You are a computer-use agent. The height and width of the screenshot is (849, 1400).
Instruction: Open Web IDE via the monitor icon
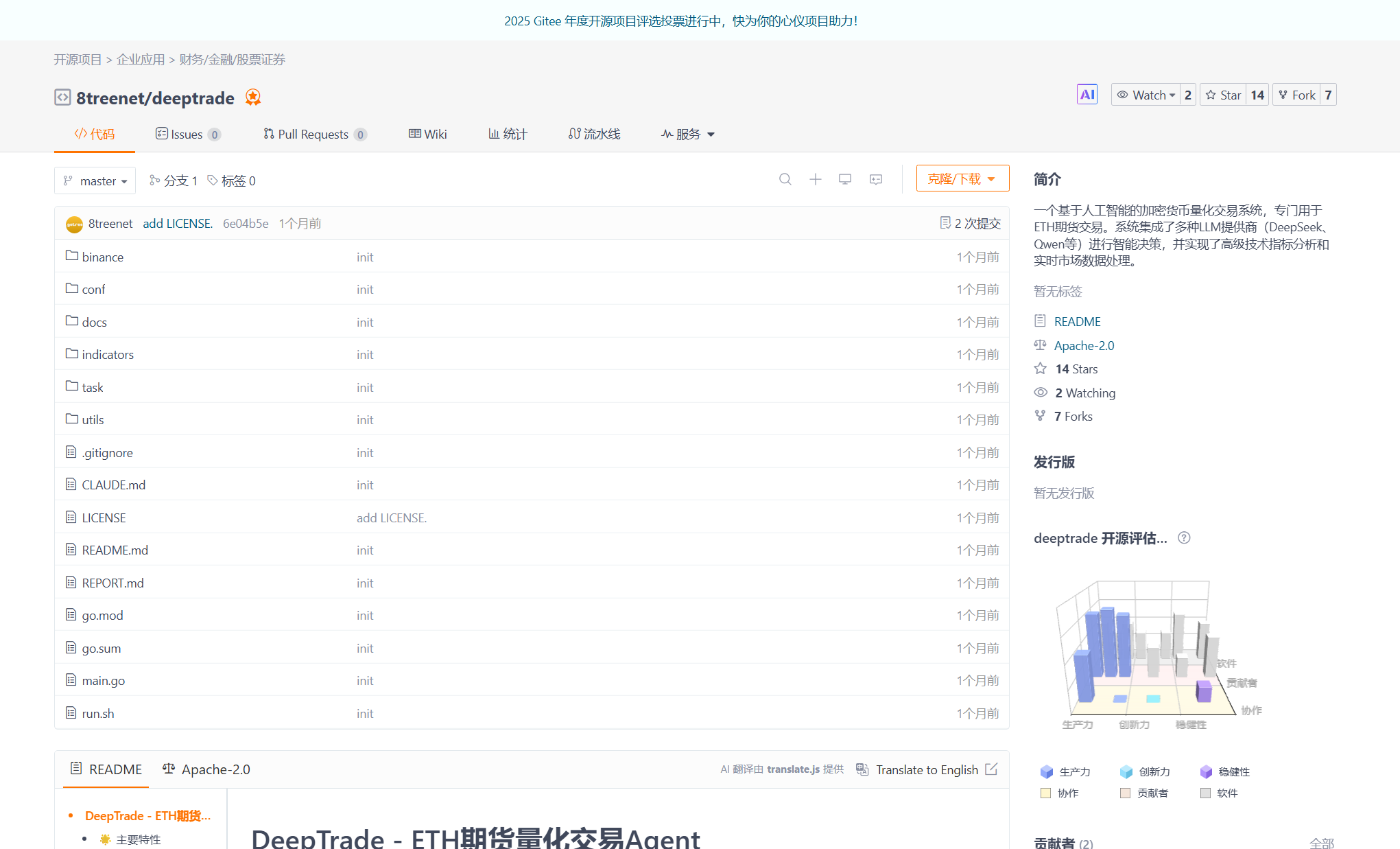844,179
